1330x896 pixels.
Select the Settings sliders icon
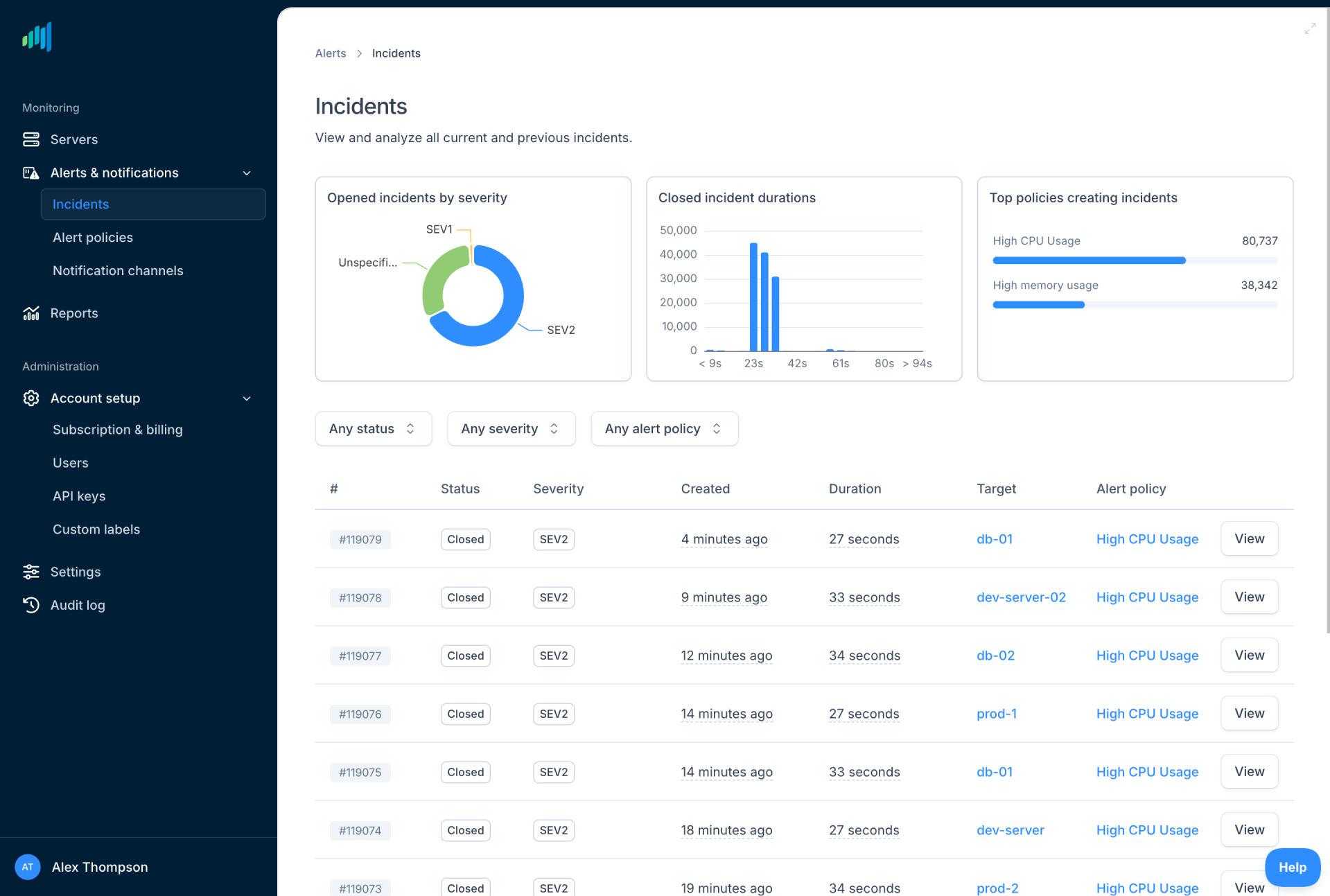click(x=30, y=571)
